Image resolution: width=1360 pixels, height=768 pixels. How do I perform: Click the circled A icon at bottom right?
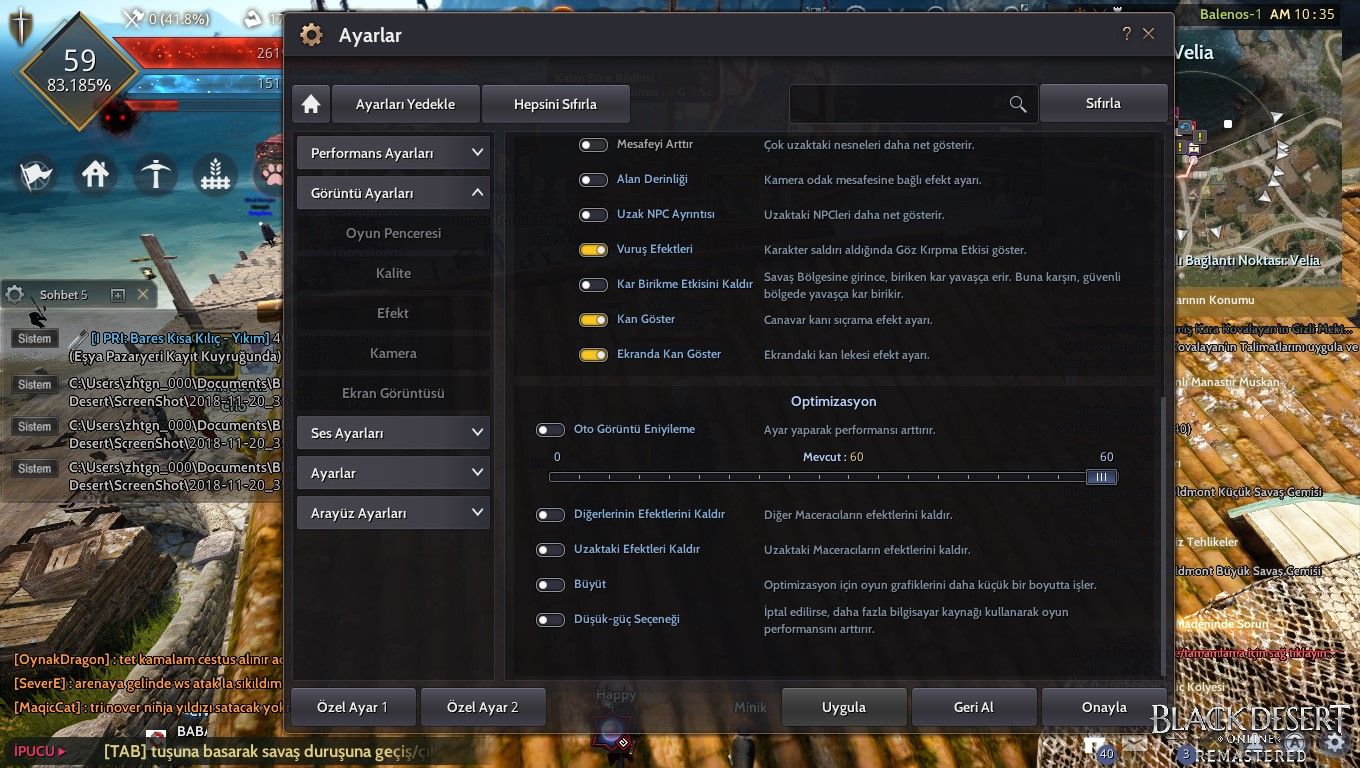click(1295, 743)
